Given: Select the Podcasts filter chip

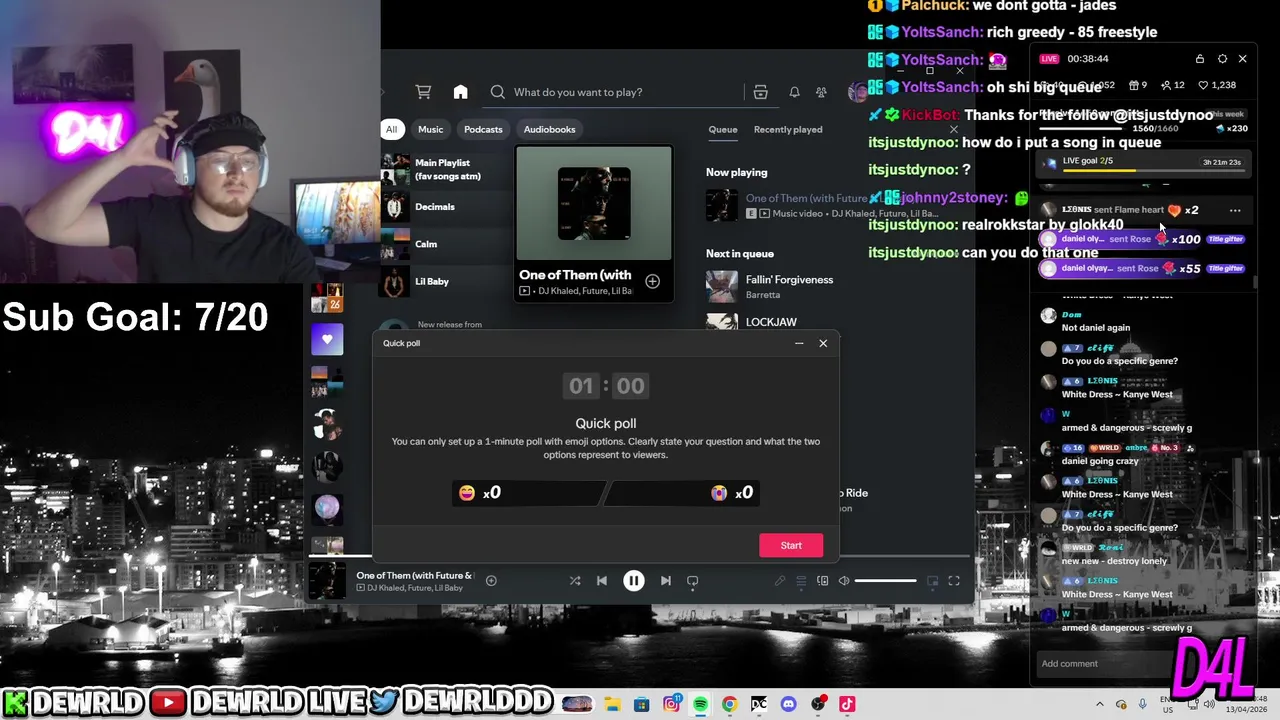Looking at the screenshot, I should point(483,129).
